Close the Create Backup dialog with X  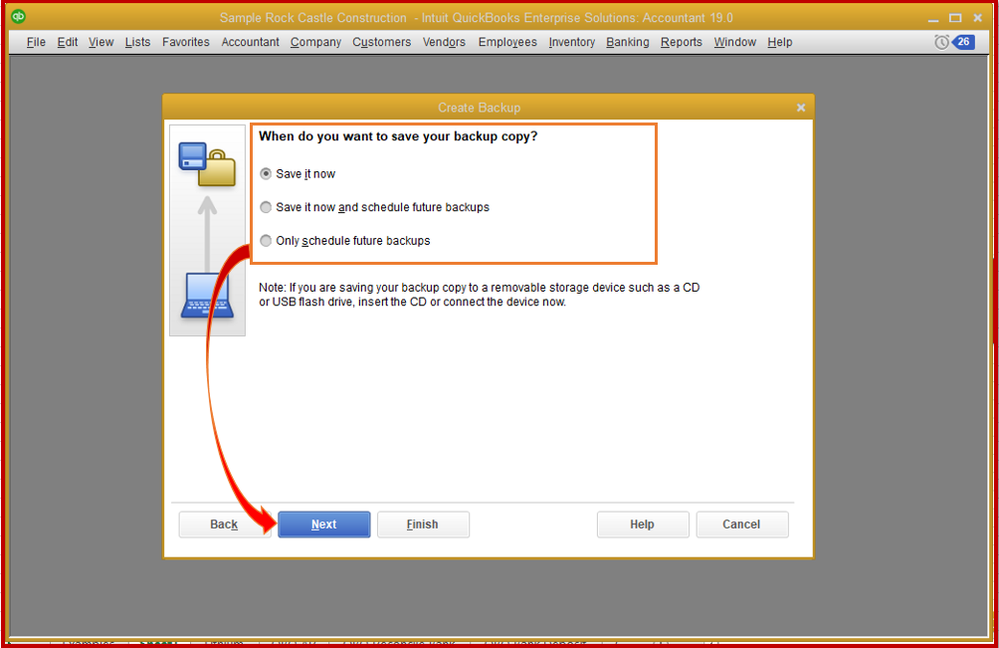click(801, 108)
